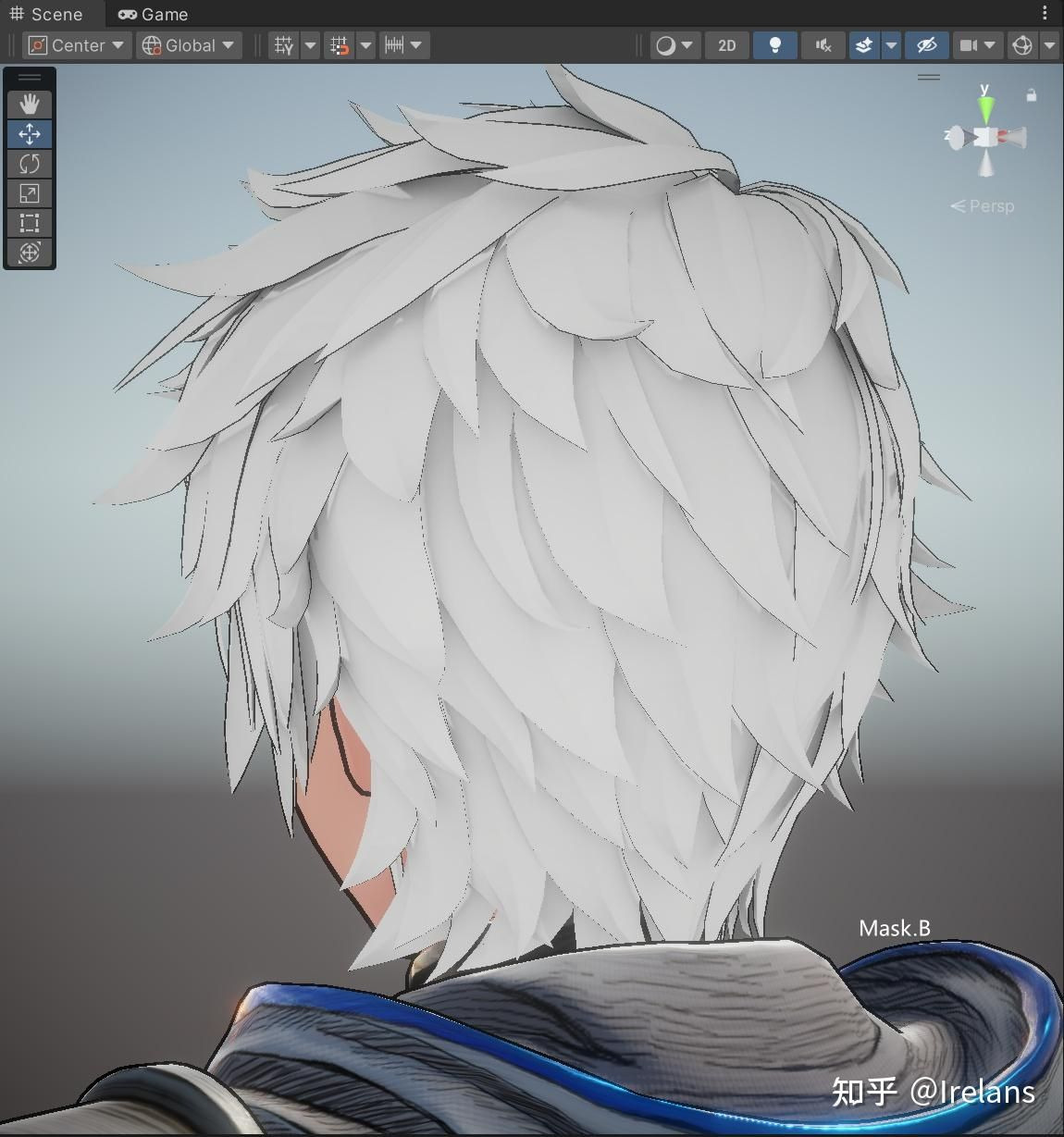Open the Scene view more options menu
Screen dimensions: 1064x1137
click(x=1045, y=14)
